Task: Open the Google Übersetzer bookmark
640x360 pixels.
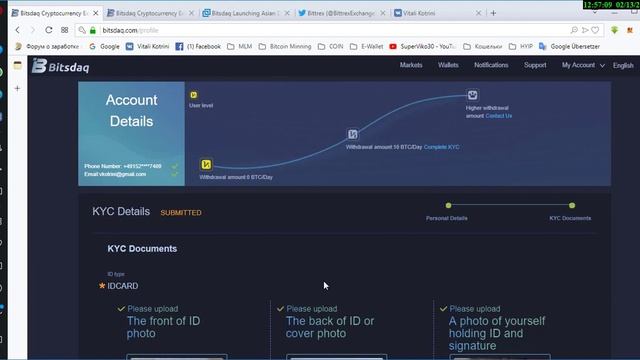Action: [569, 47]
